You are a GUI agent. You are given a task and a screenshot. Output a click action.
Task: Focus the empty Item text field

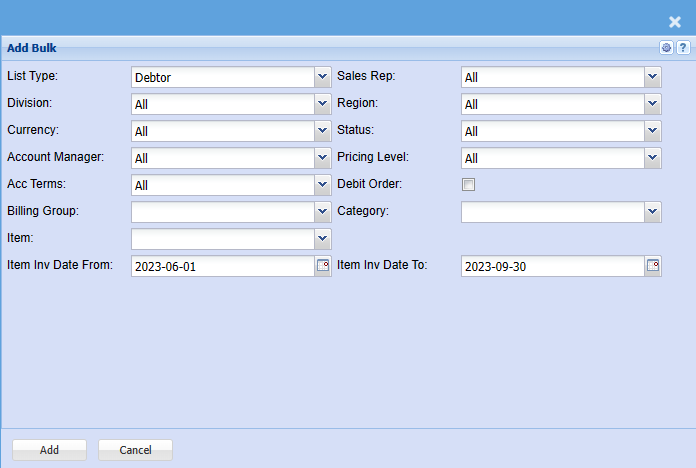[223, 239]
